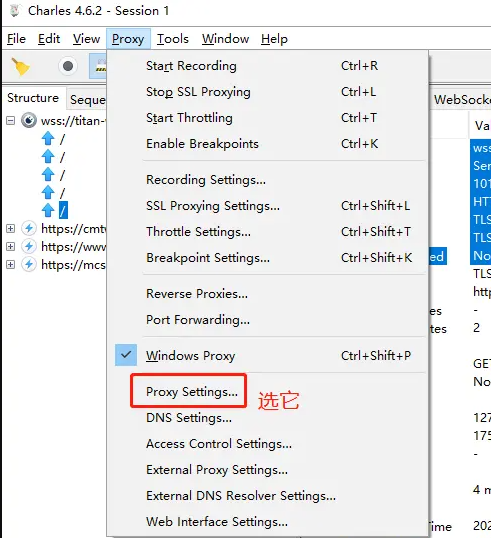Switch to the Sequence tab
This screenshot has height=538, width=491.
click(x=87, y=100)
